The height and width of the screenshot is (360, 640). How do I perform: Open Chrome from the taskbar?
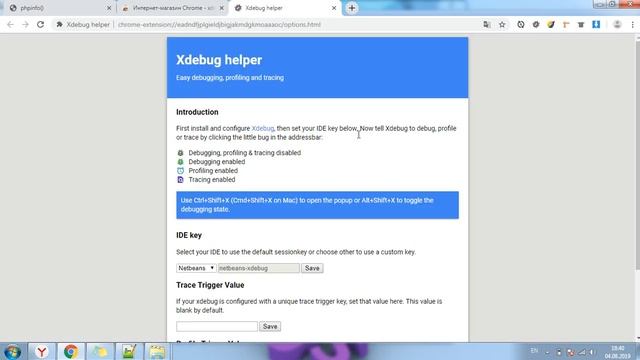tap(71, 351)
